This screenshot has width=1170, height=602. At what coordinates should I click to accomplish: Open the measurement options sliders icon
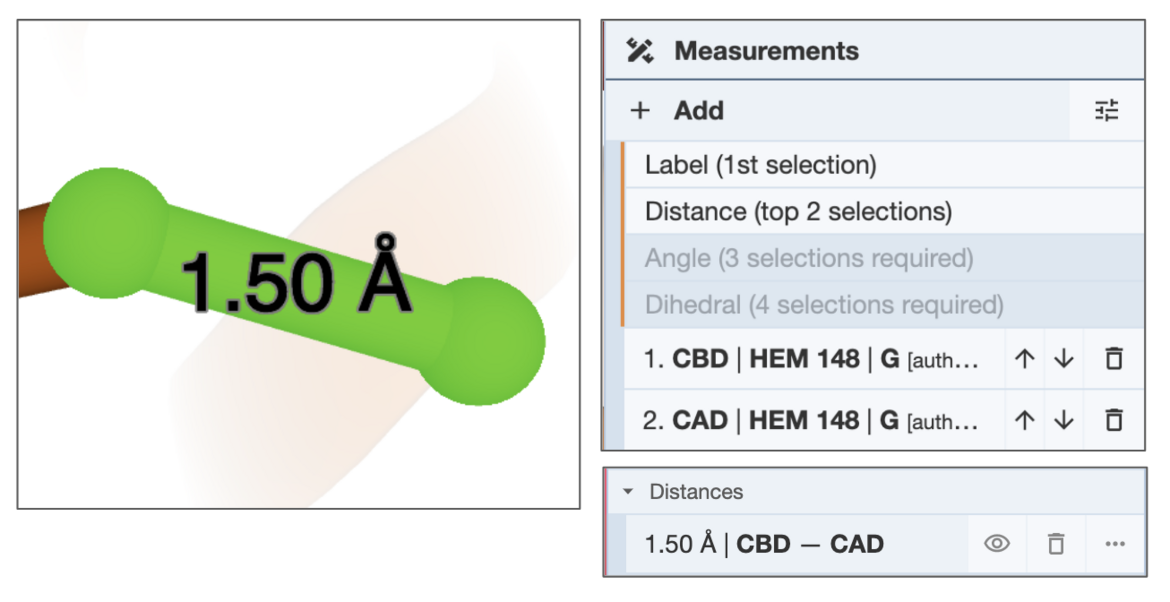click(x=1106, y=111)
